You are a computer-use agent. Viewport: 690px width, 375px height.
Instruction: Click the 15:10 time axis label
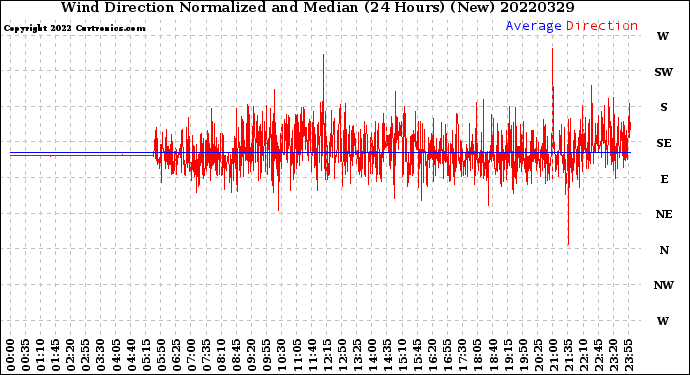tap(402, 356)
